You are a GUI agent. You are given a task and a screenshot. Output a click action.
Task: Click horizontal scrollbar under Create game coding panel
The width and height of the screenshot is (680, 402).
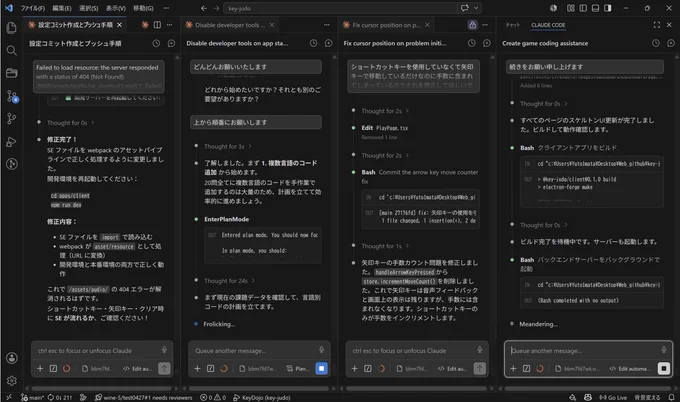tap(588, 388)
